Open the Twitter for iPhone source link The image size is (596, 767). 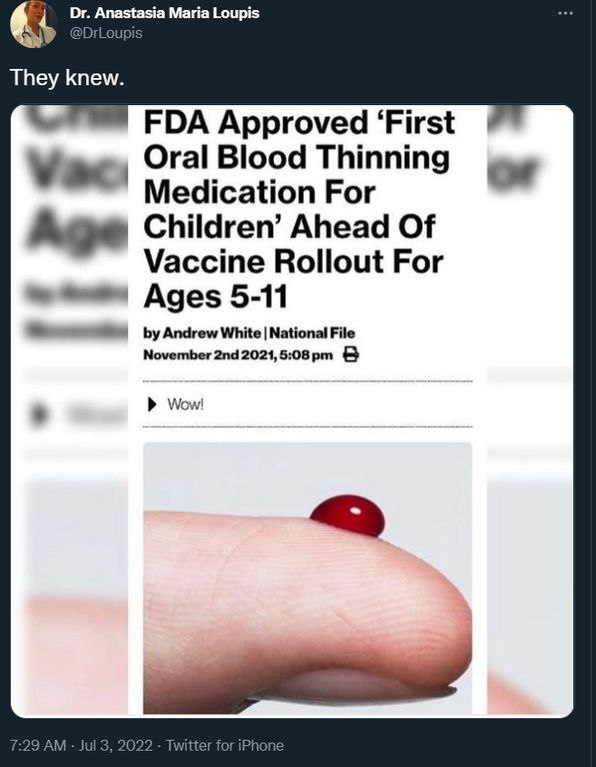[x=225, y=745]
